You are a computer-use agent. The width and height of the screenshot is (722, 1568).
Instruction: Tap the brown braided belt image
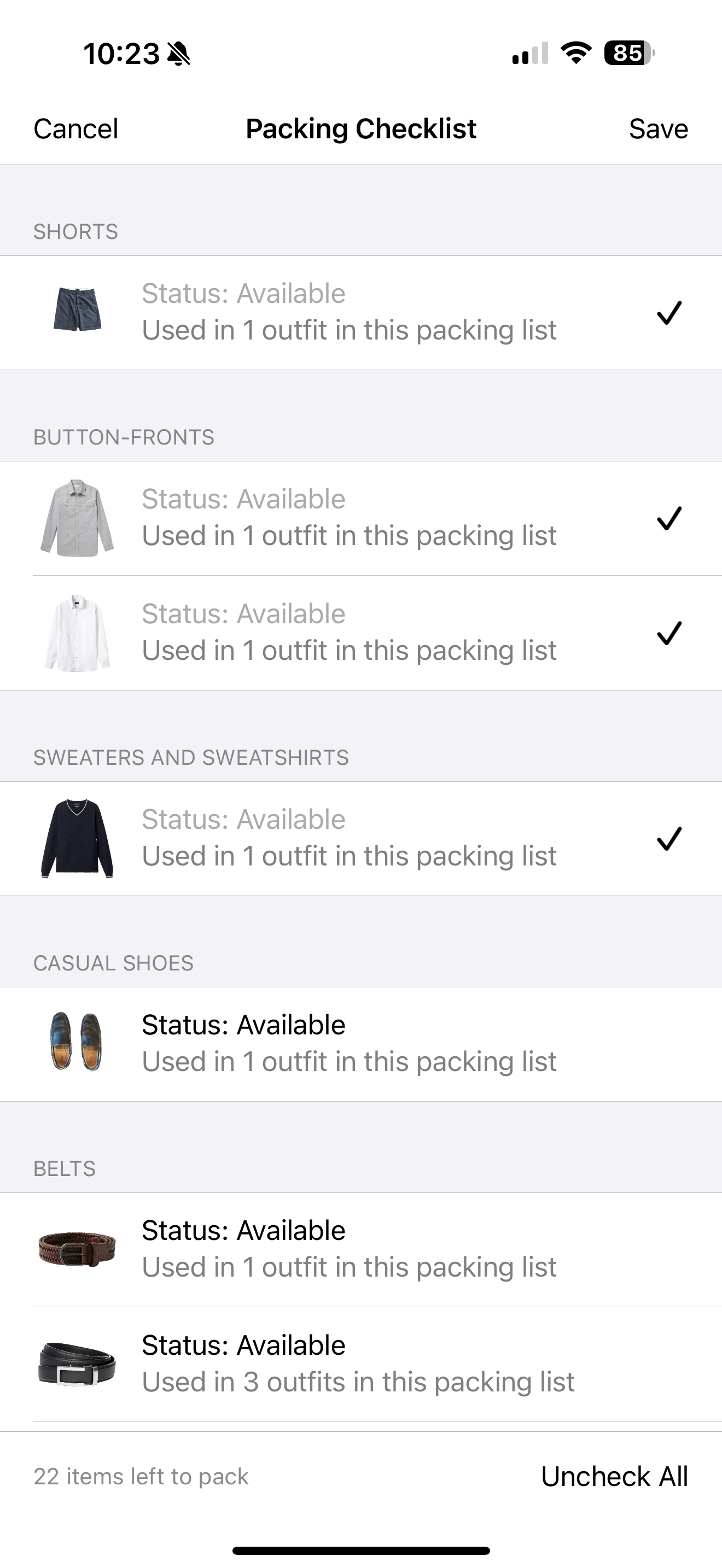(x=77, y=1248)
